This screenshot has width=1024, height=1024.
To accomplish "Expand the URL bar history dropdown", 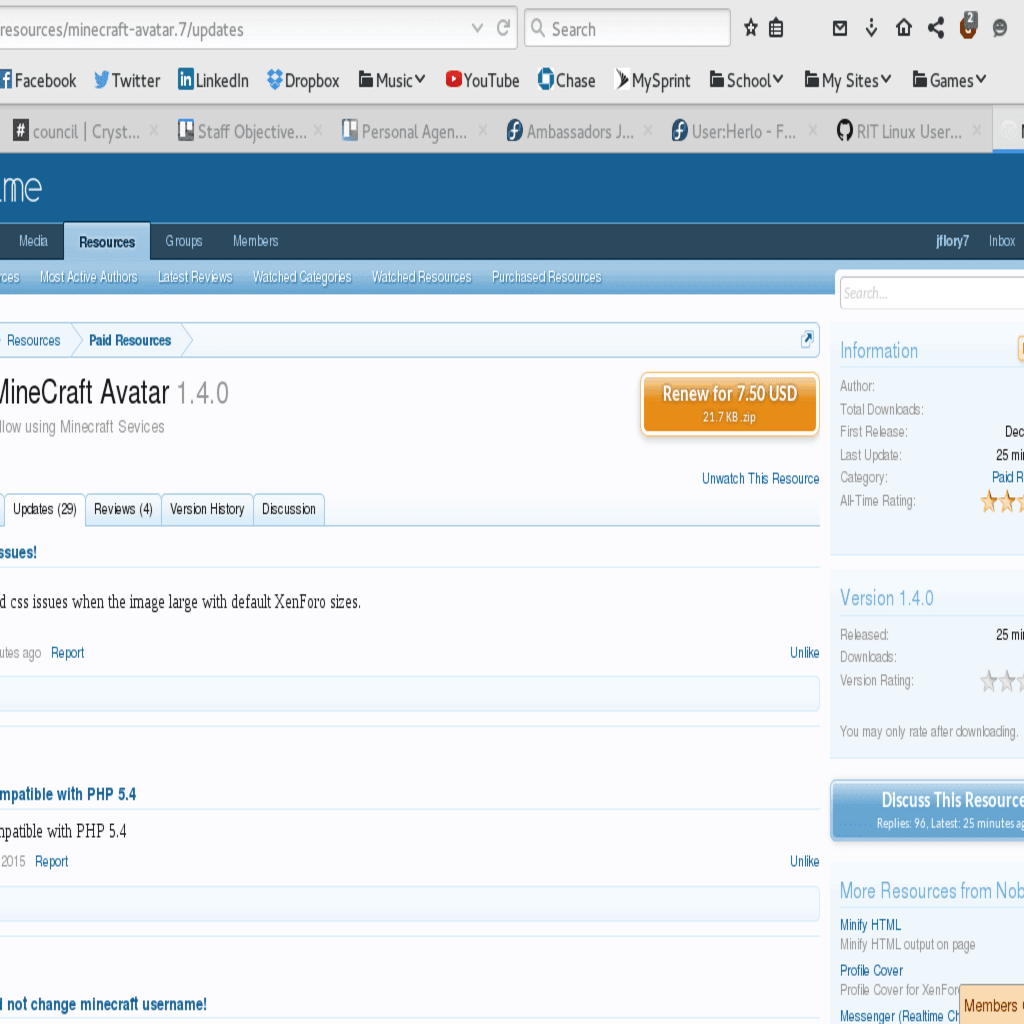I will [x=477, y=28].
